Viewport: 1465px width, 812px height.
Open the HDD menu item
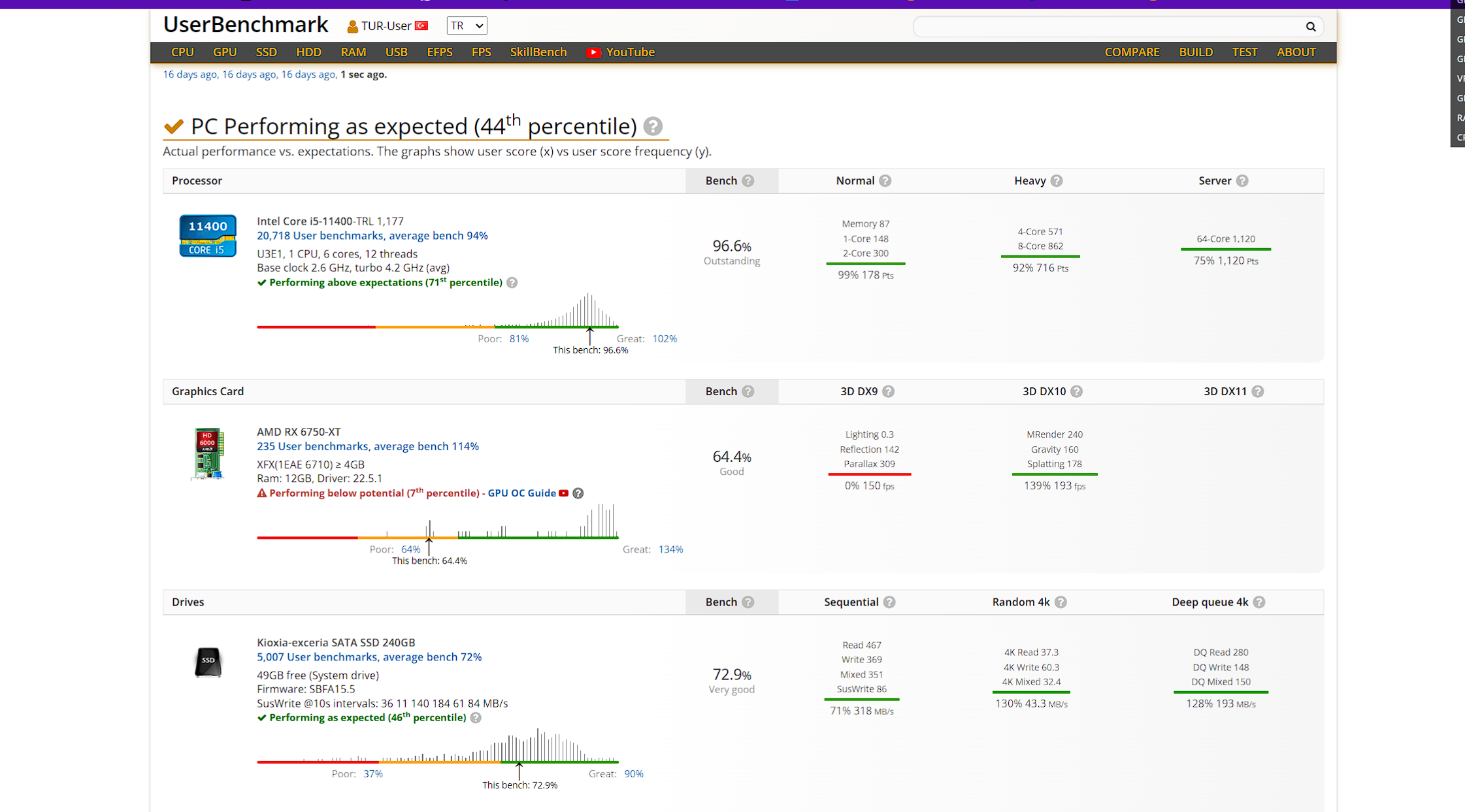pyautogui.click(x=308, y=52)
